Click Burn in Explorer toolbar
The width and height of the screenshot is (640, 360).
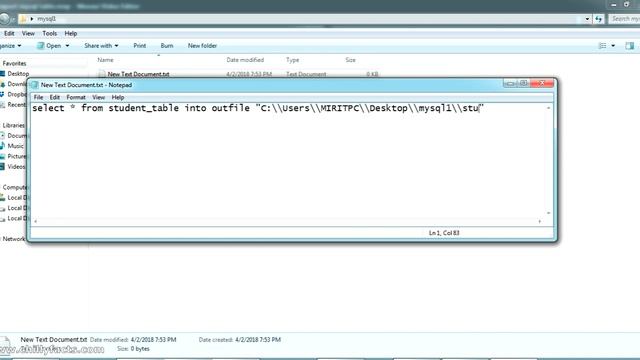pos(167,46)
